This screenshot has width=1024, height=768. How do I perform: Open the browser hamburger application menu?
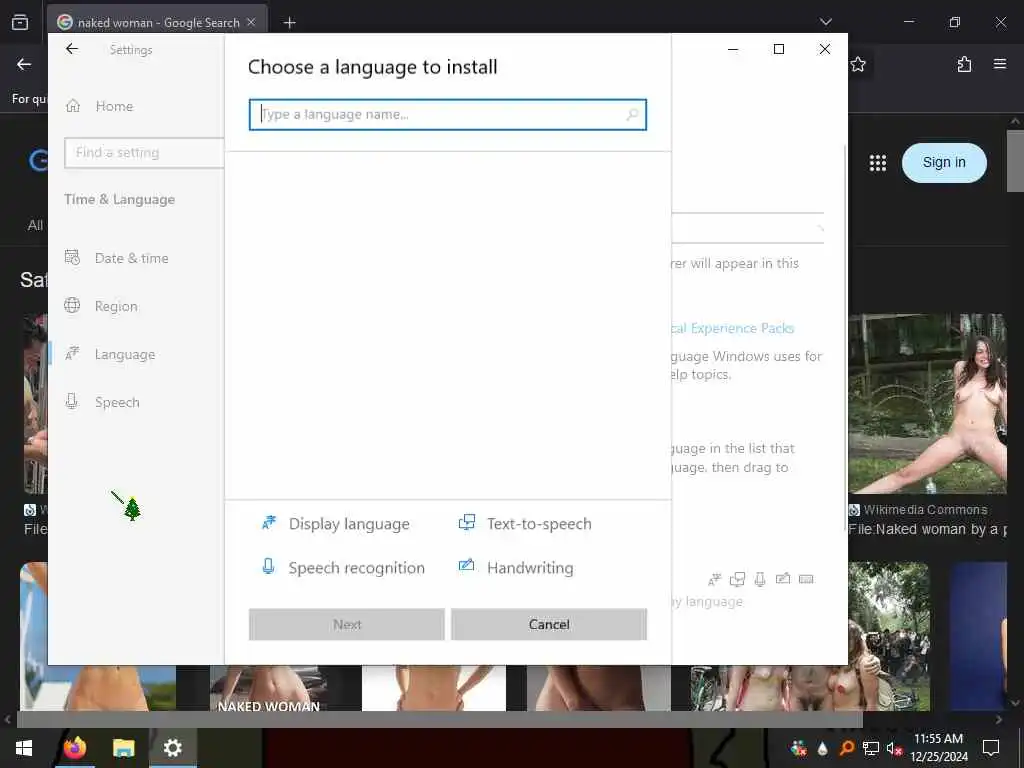[1000, 64]
